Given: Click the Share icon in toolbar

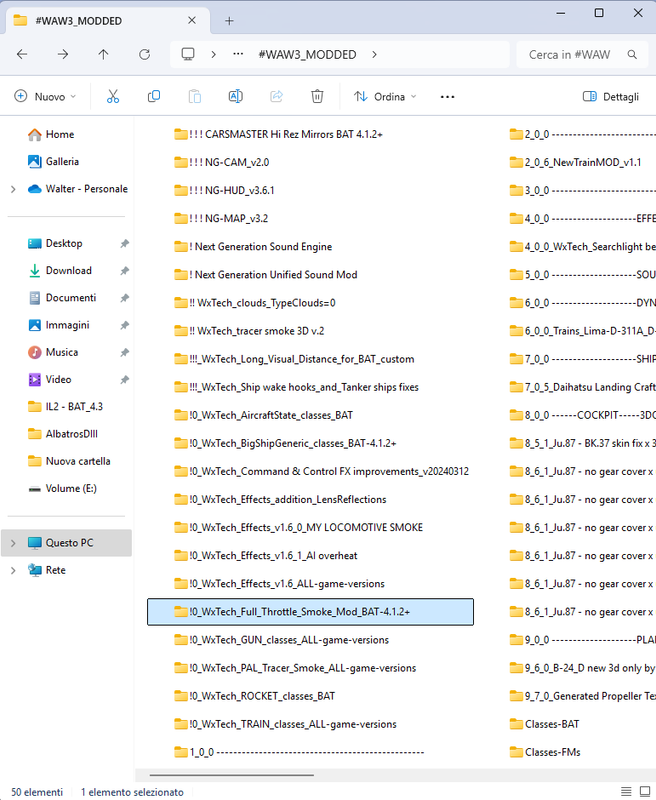Looking at the screenshot, I should pyautogui.click(x=276, y=96).
